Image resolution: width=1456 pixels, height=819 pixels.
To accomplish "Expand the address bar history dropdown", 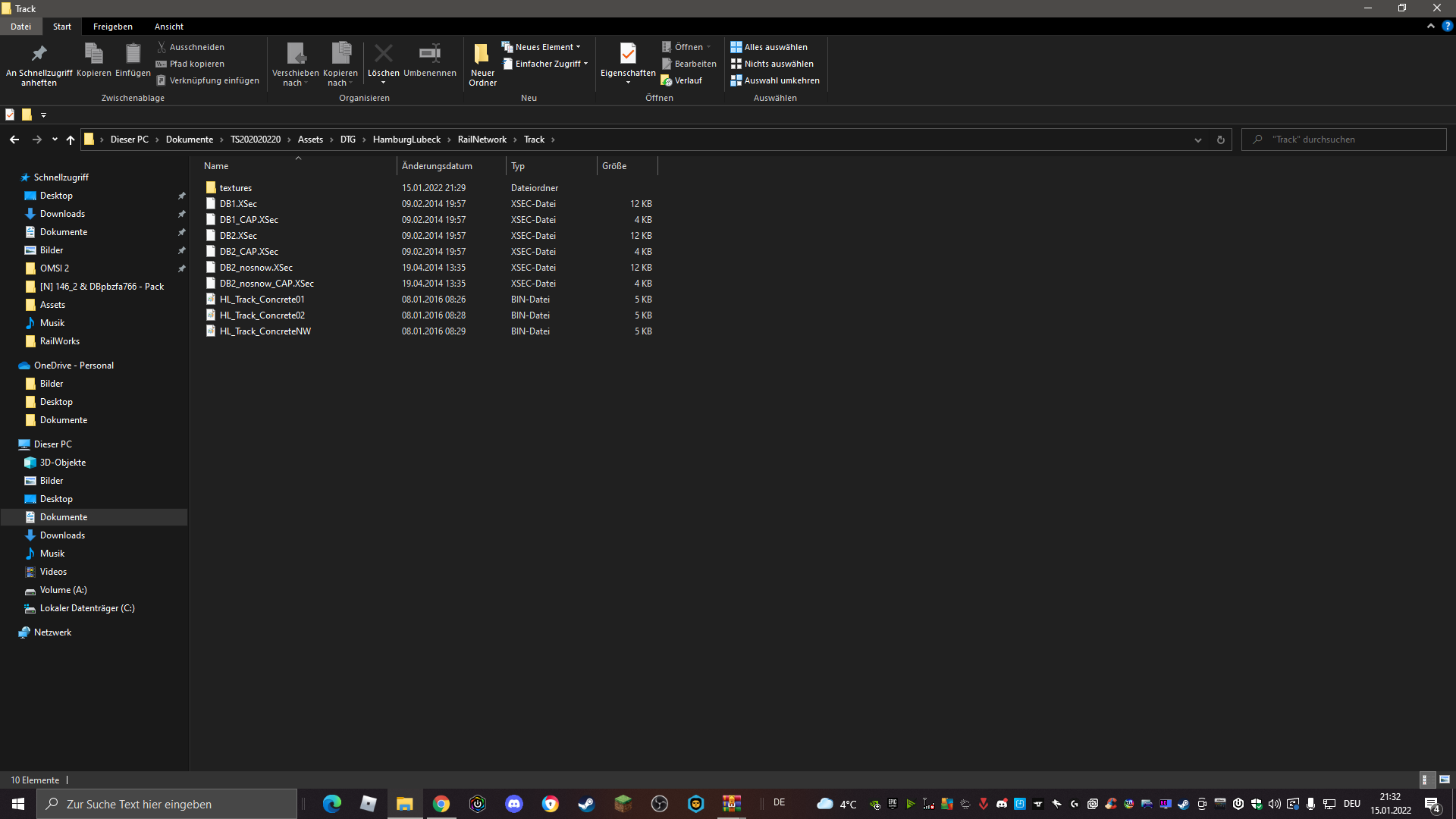I will tap(1198, 140).
